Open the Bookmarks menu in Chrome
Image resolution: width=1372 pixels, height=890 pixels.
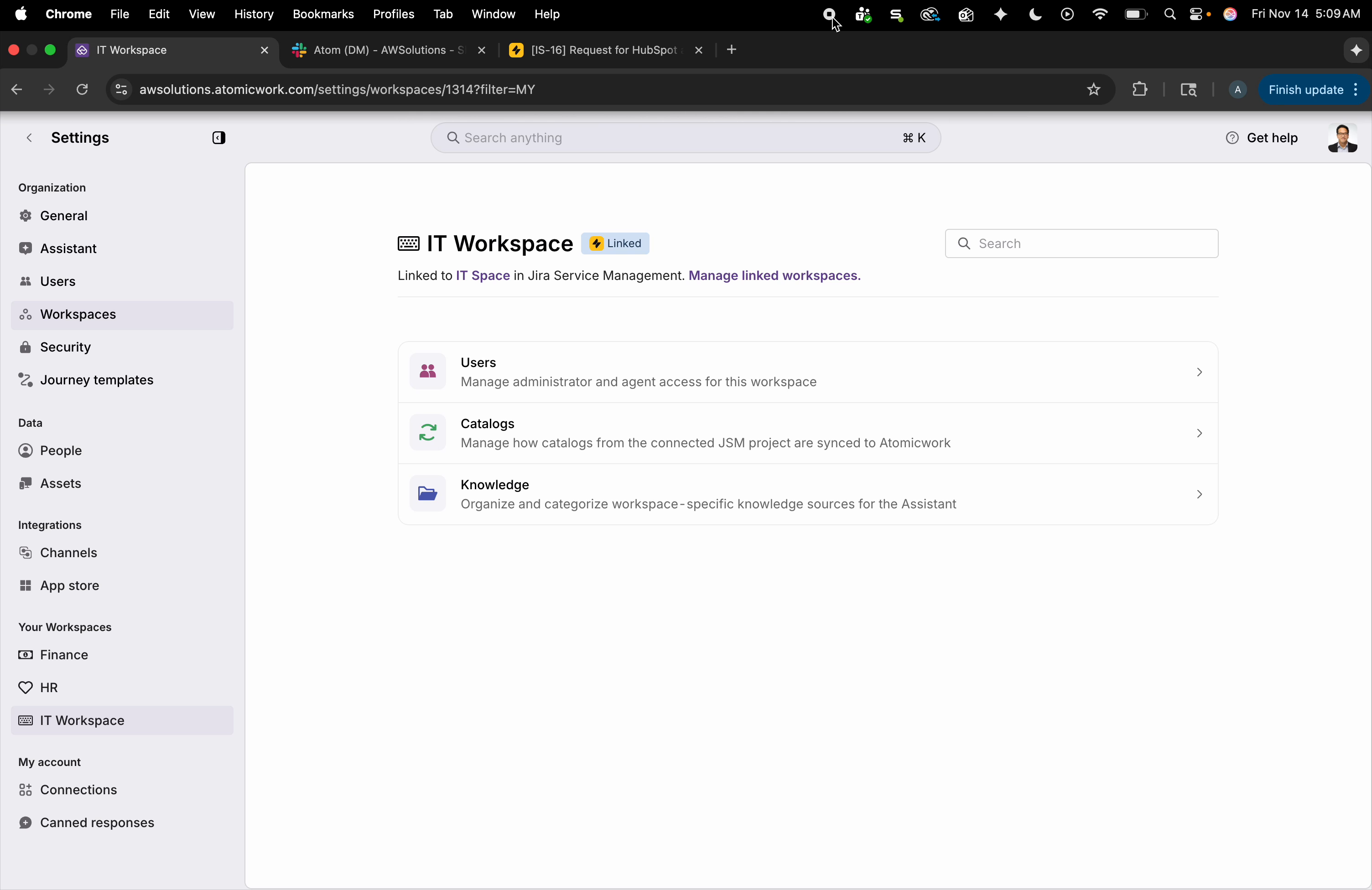323,14
